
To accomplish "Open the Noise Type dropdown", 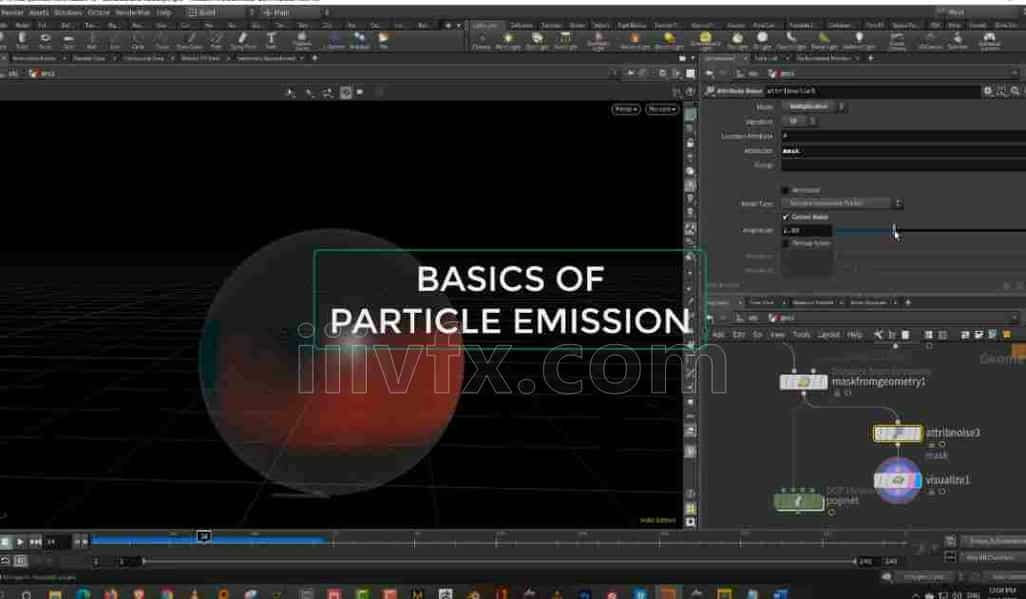I will click(x=842, y=204).
